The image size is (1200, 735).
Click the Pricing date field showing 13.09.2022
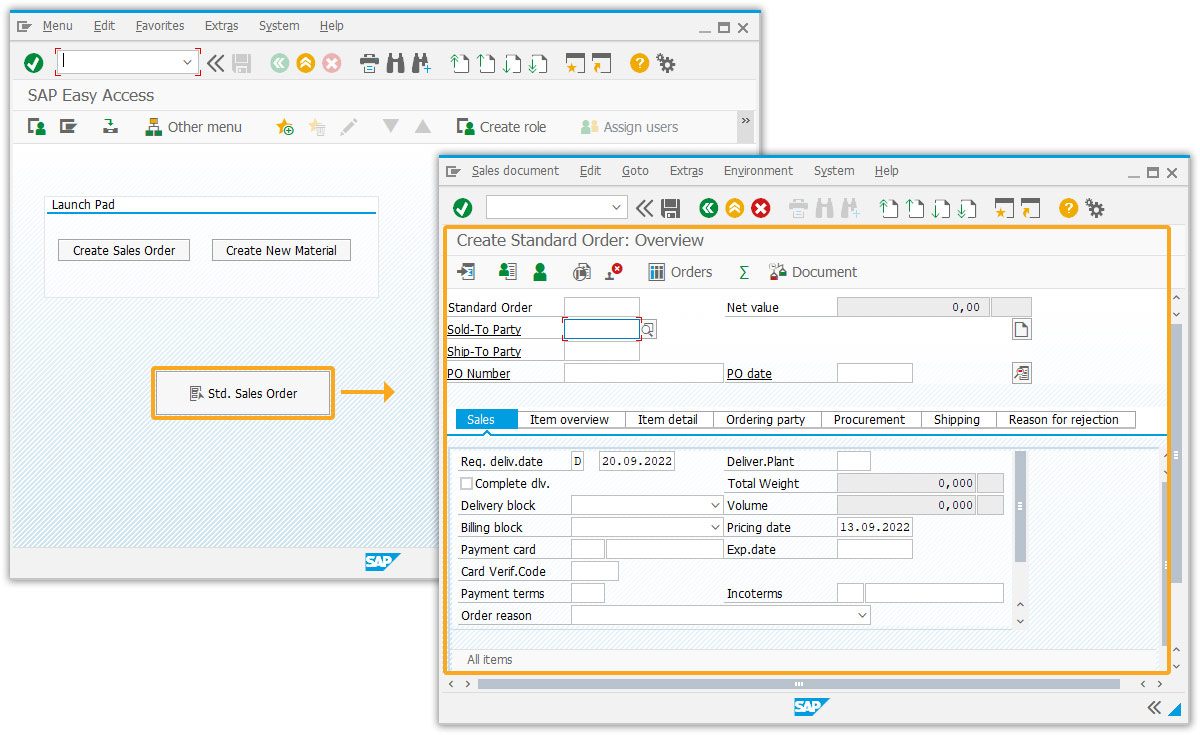point(875,527)
